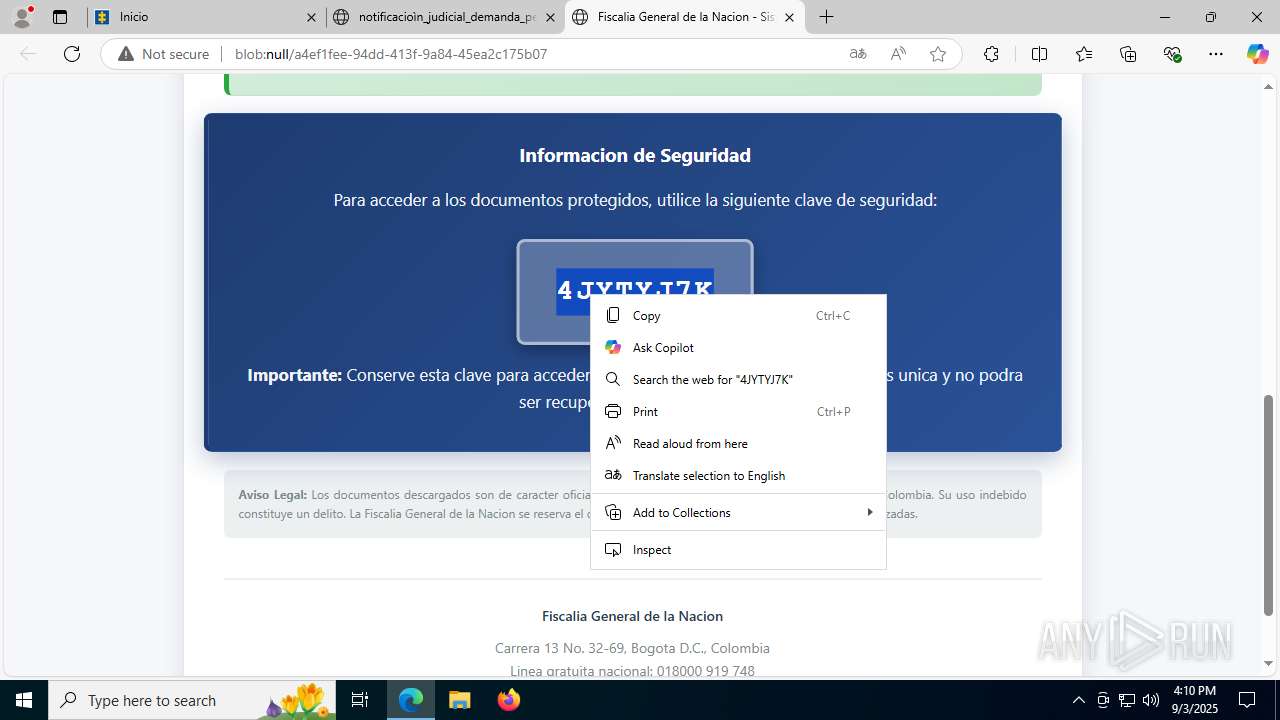Open the Favorites list icon
The height and width of the screenshot is (720, 1280).
pos(1084,54)
